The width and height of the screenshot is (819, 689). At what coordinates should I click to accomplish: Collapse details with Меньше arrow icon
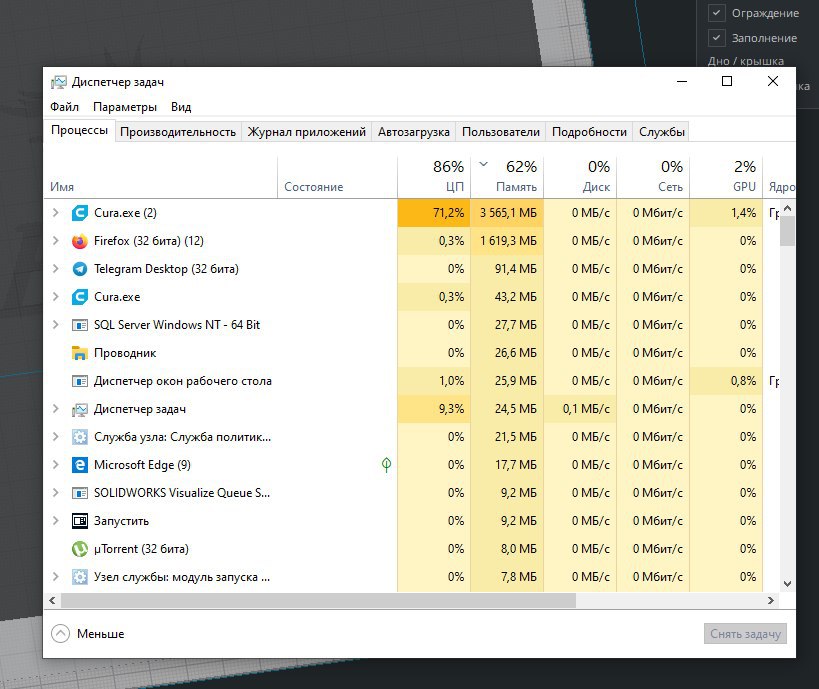(61, 634)
